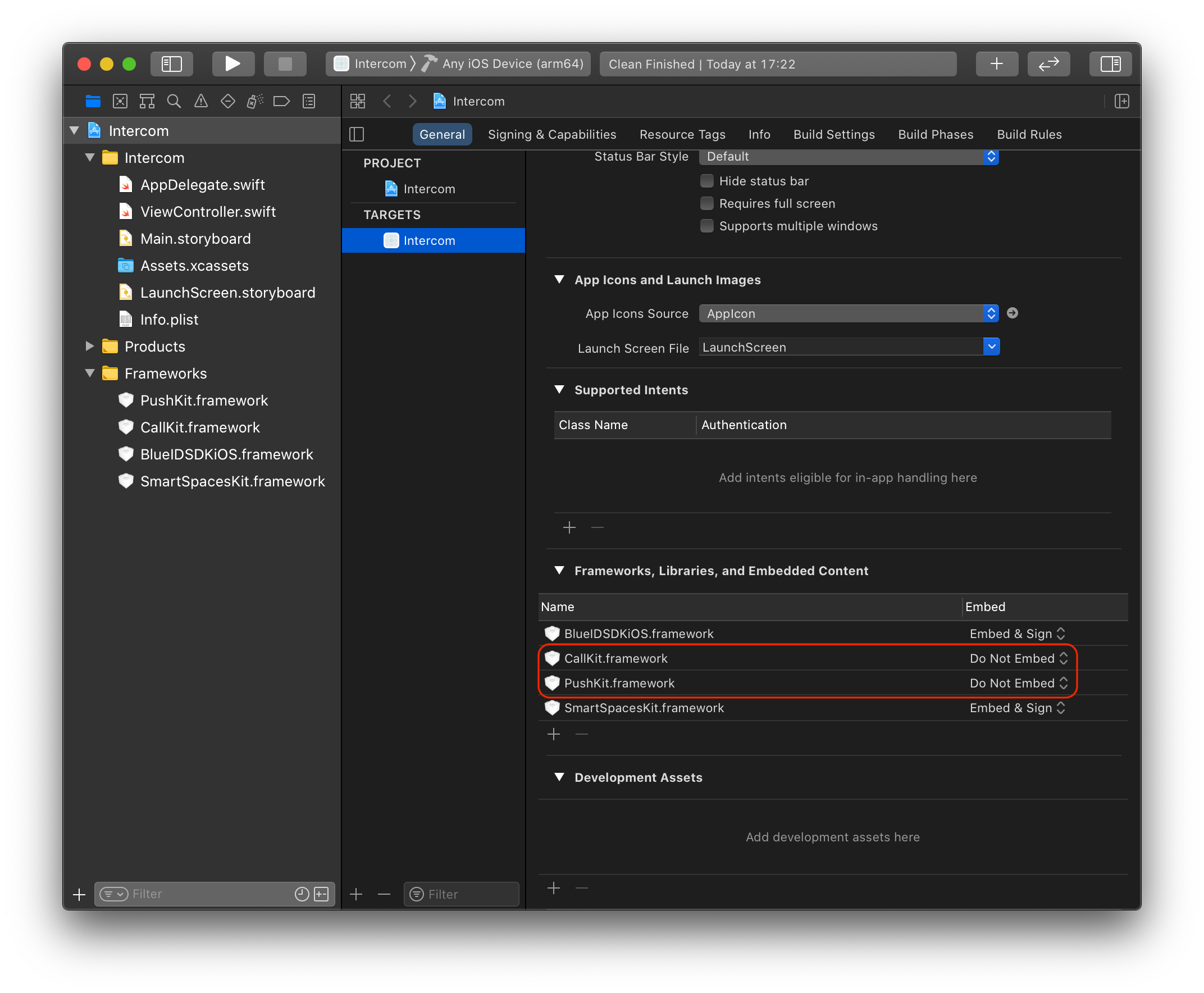Jump to AppIcon asset via arrow

point(1012,313)
